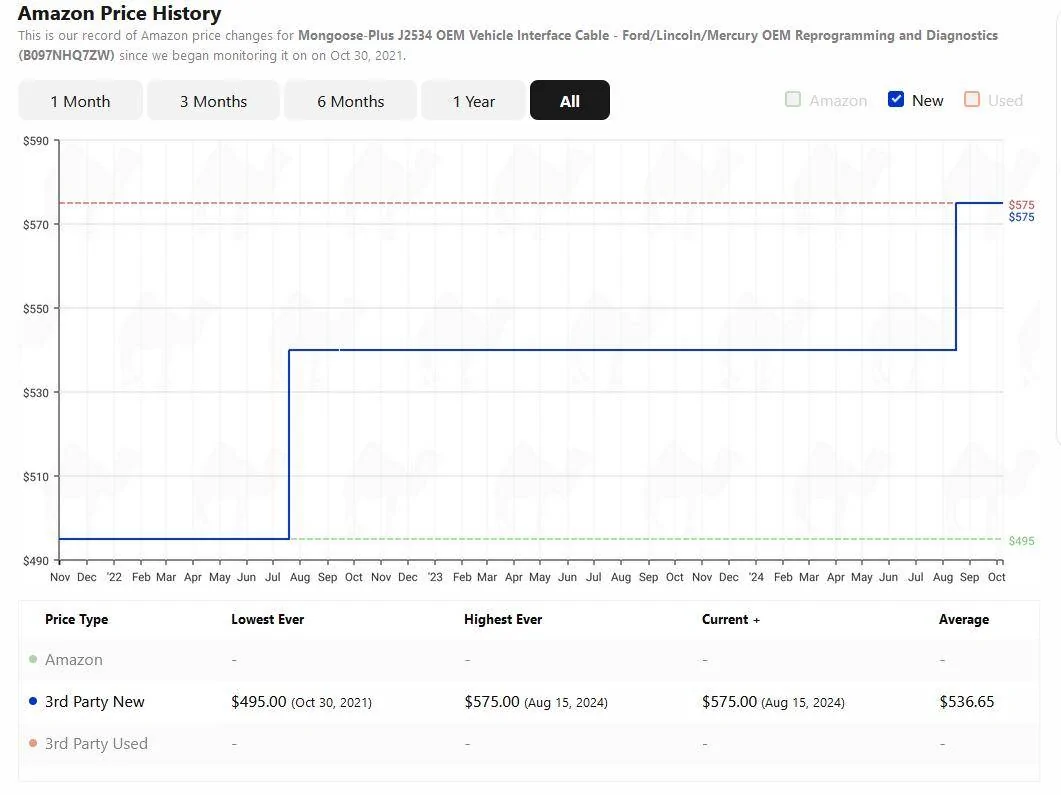Switch to the 6 Months view

tap(350, 100)
